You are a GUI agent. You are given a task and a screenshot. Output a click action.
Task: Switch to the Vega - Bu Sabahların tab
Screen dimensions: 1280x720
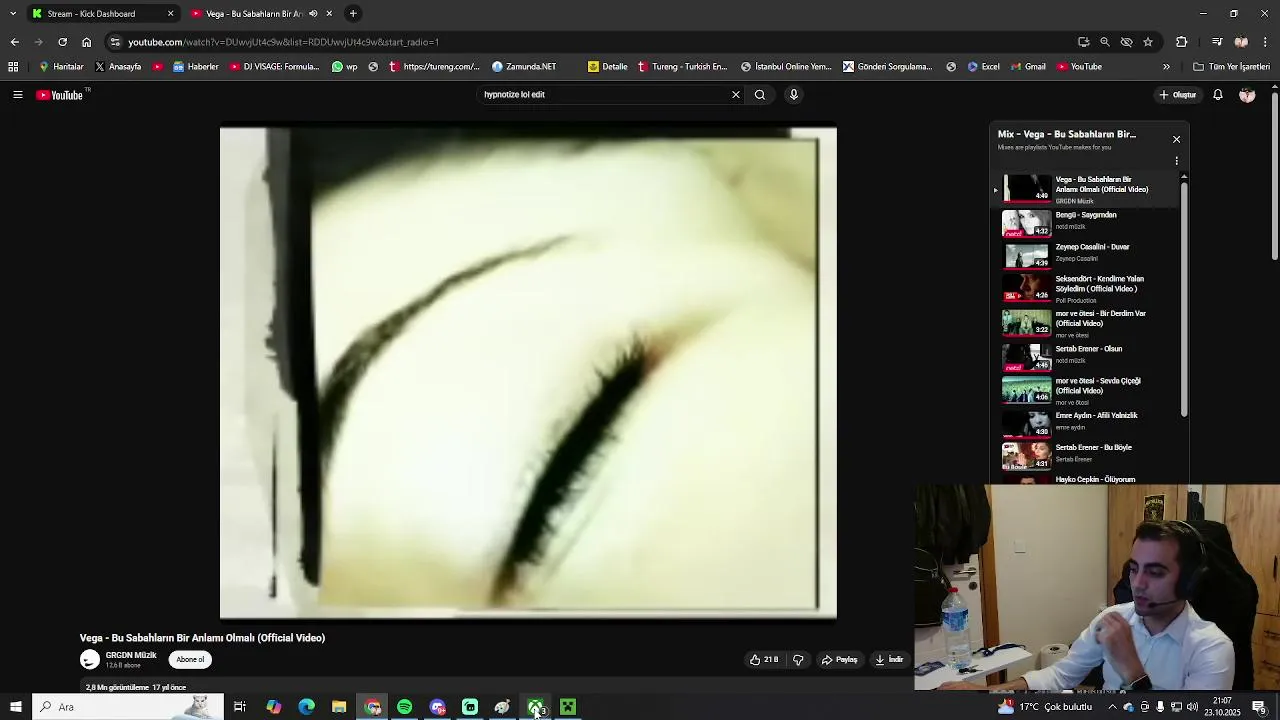pos(263,14)
